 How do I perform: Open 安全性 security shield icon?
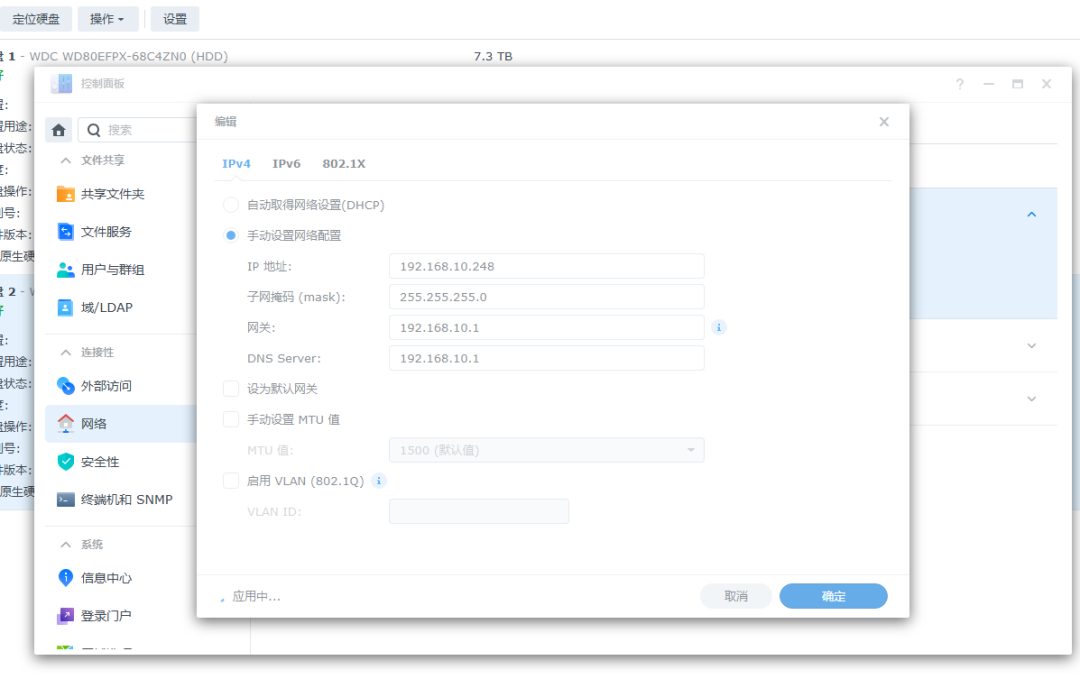click(x=66, y=462)
